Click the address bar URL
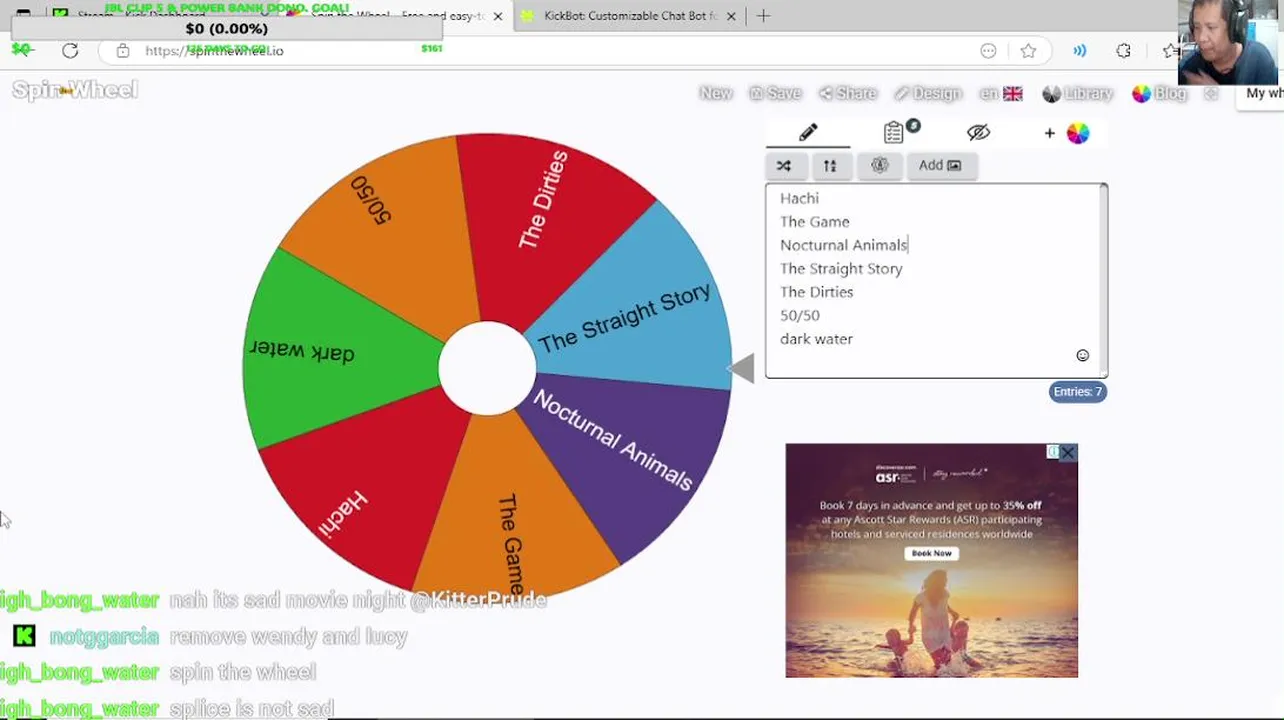Image resolution: width=1284 pixels, height=720 pixels. tap(214, 50)
